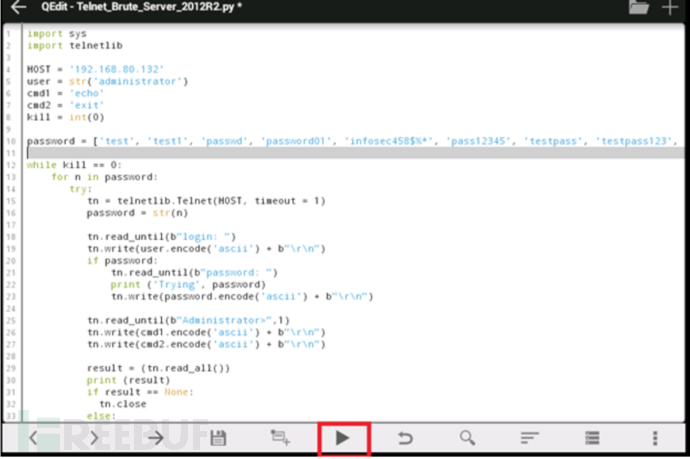This screenshot has width=690, height=459.
Task: Click tn.write(user.encode('ascii')) line
Action: 206,249
